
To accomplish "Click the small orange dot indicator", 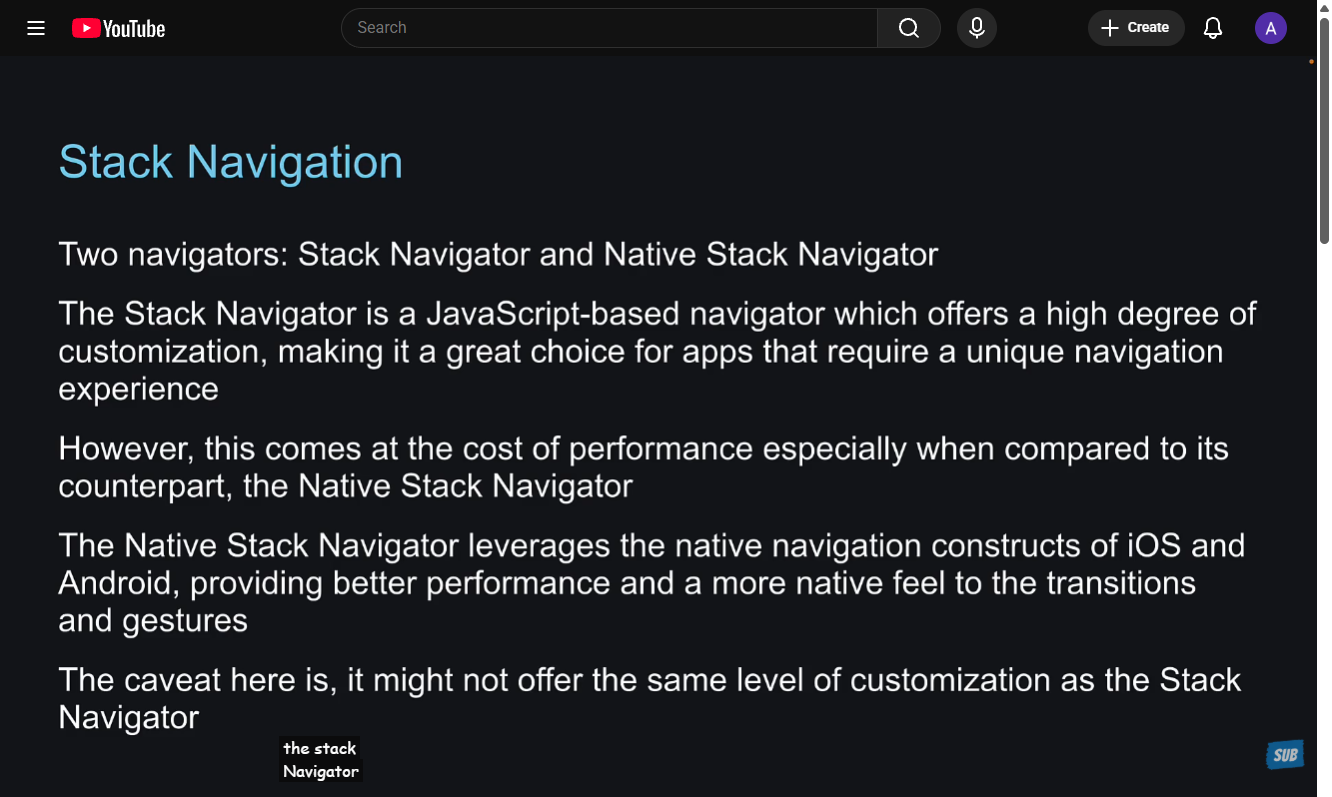I will click(1311, 62).
